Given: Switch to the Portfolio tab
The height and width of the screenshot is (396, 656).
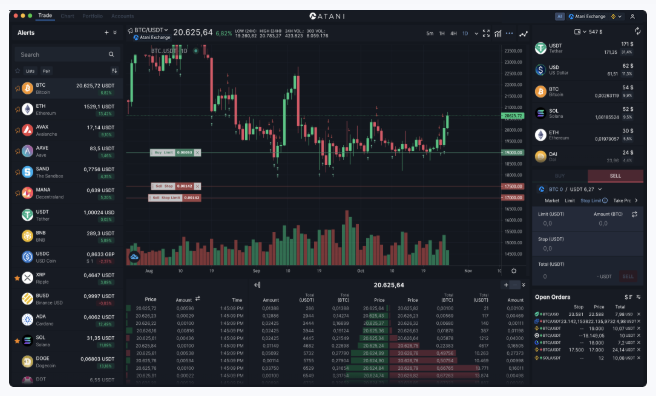Looking at the screenshot, I should (92, 16).
